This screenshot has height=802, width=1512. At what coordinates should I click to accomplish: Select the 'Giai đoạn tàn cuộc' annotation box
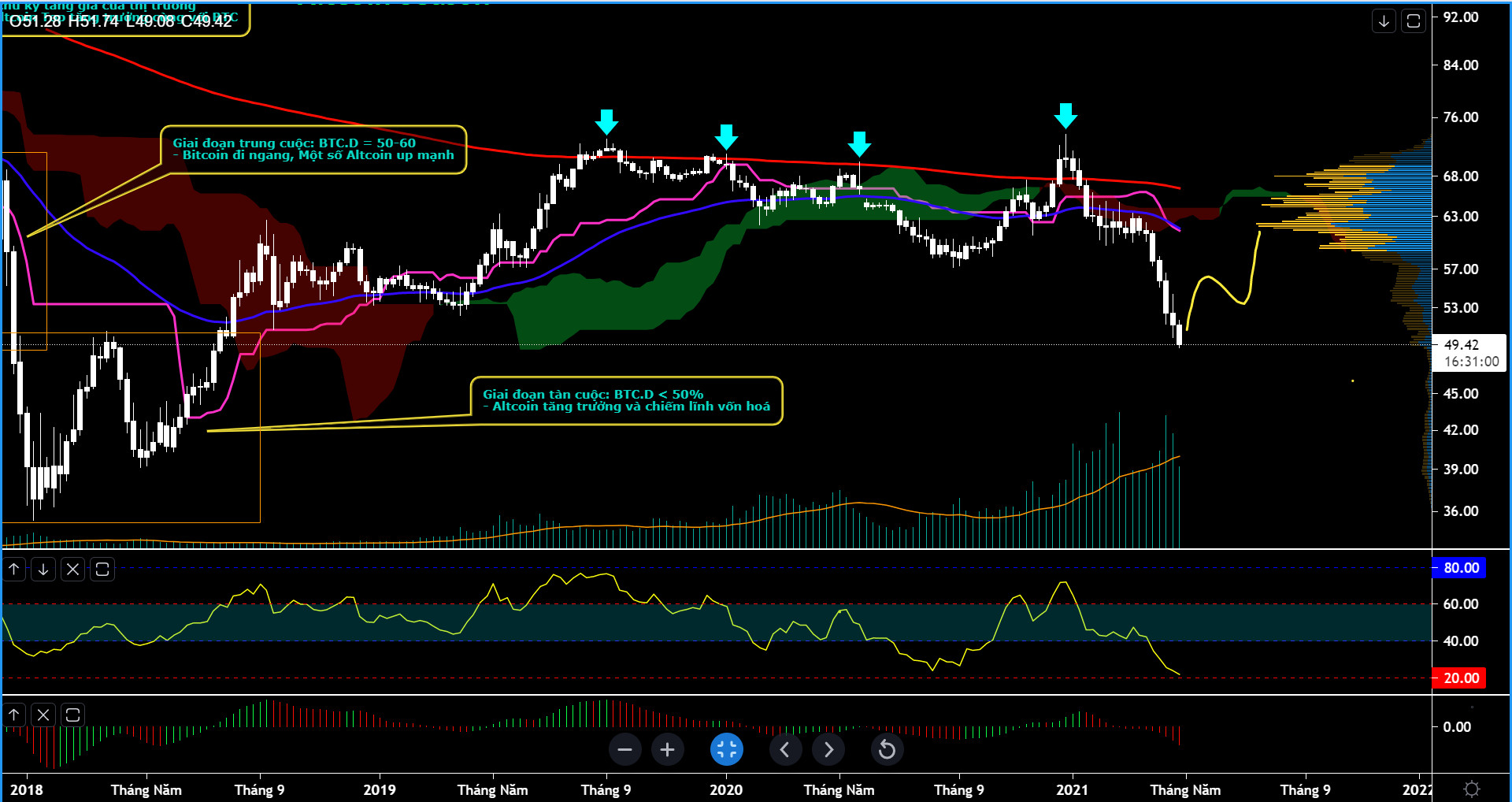(x=626, y=400)
